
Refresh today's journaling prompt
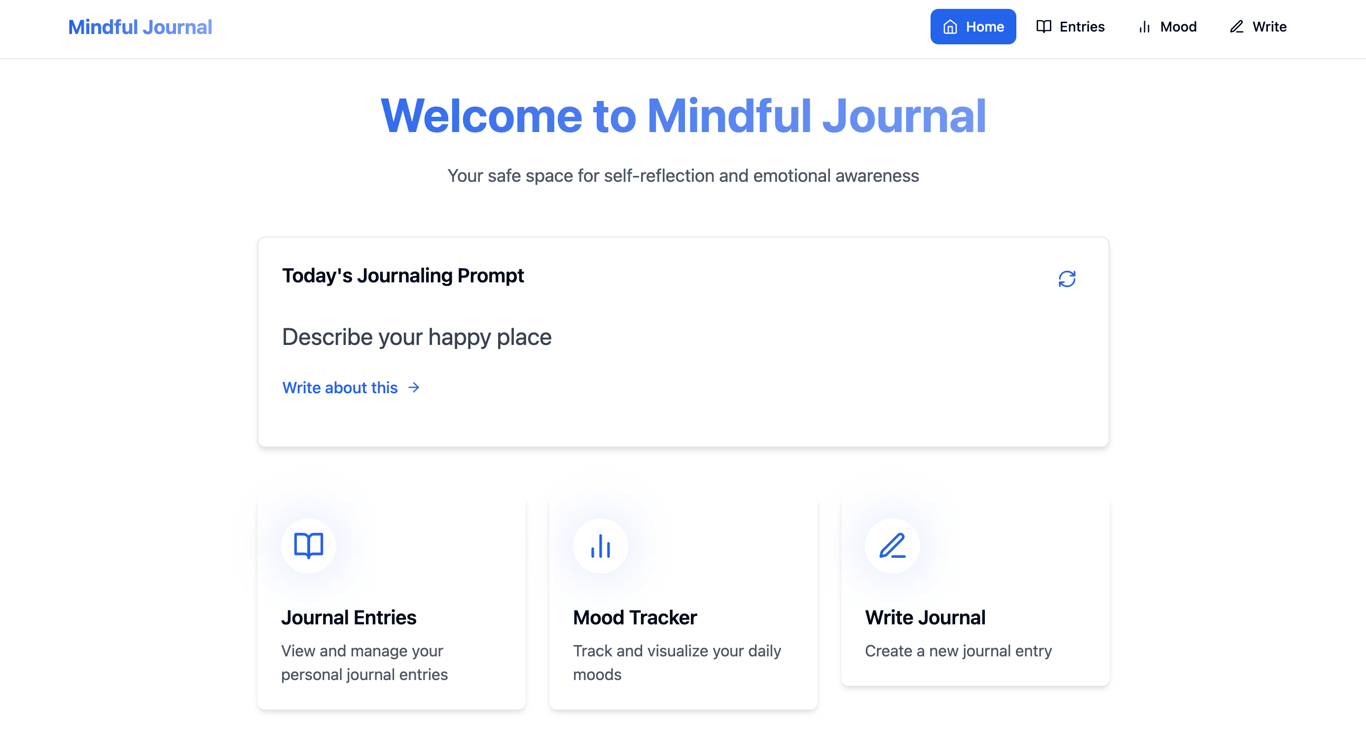1066,279
